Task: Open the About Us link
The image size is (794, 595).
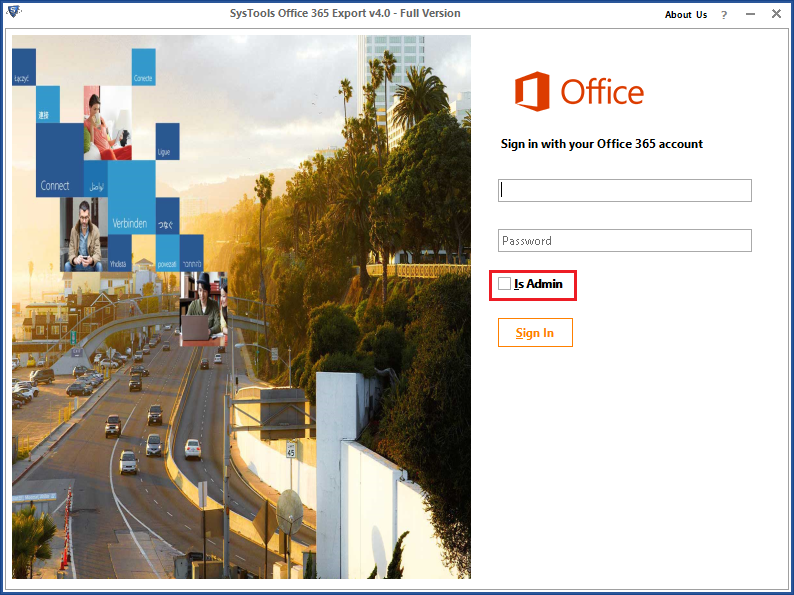Action: [x=686, y=15]
